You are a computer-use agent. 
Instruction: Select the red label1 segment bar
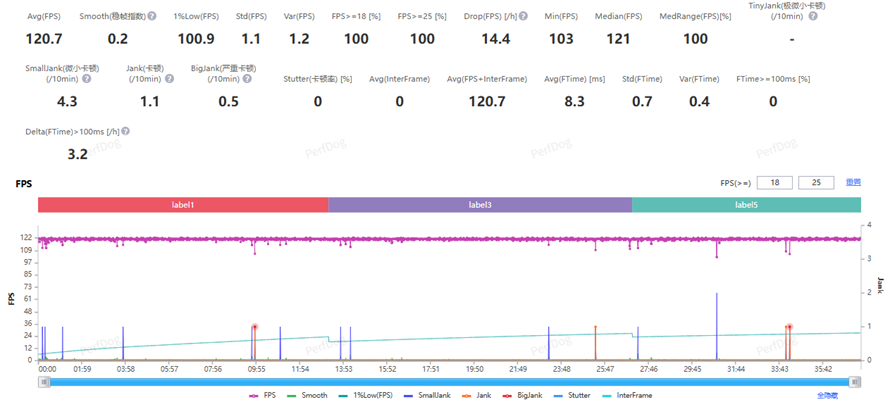pos(183,205)
